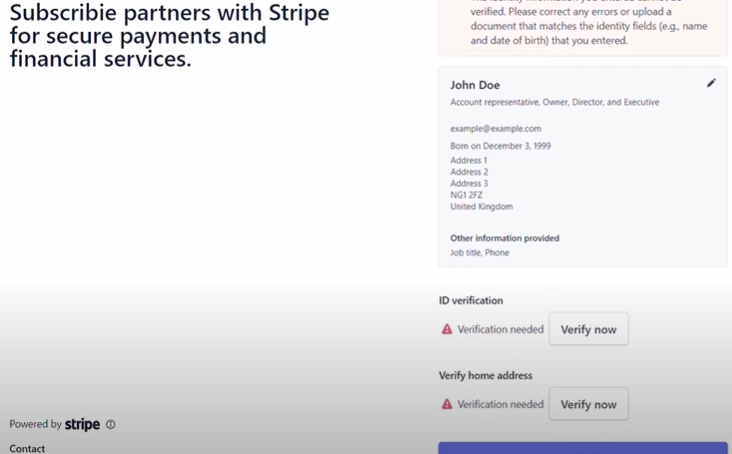Screen dimensions: 732x454
Task: Click the home address red warning triangle
Action: tap(447, 404)
